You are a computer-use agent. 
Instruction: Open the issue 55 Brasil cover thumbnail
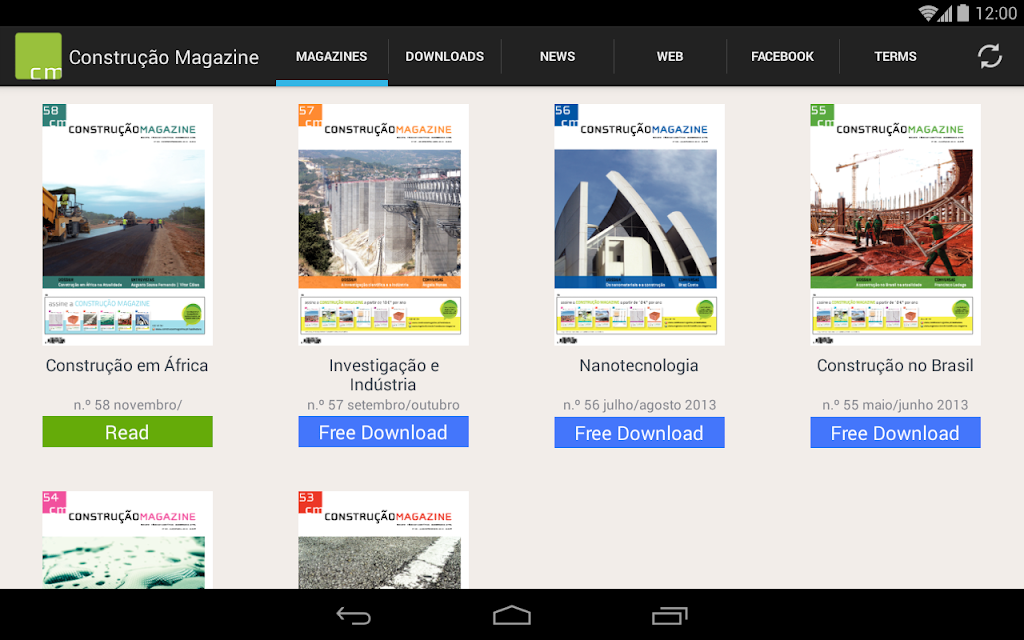895,225
